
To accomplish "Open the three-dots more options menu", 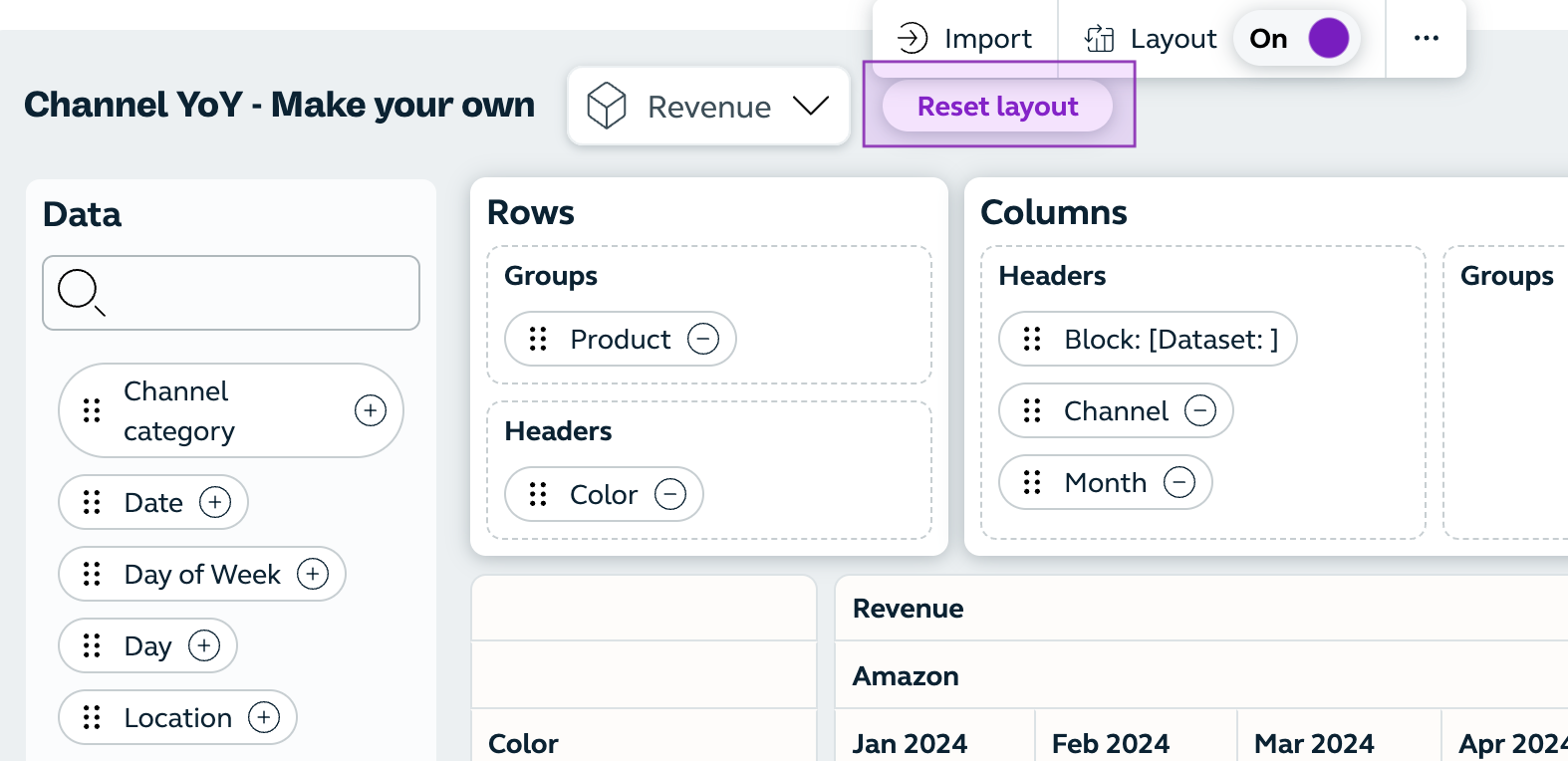I will 1427,39.
